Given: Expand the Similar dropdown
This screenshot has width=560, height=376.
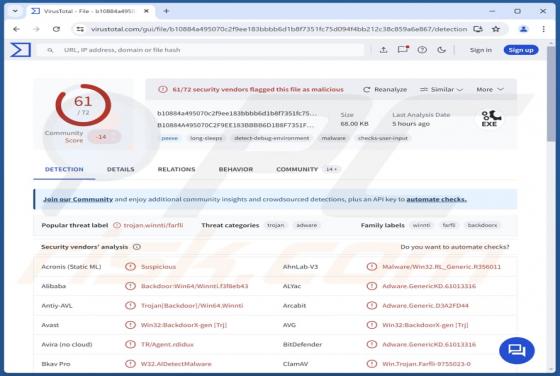Looking at the screenshot, I should click(441, 90).
